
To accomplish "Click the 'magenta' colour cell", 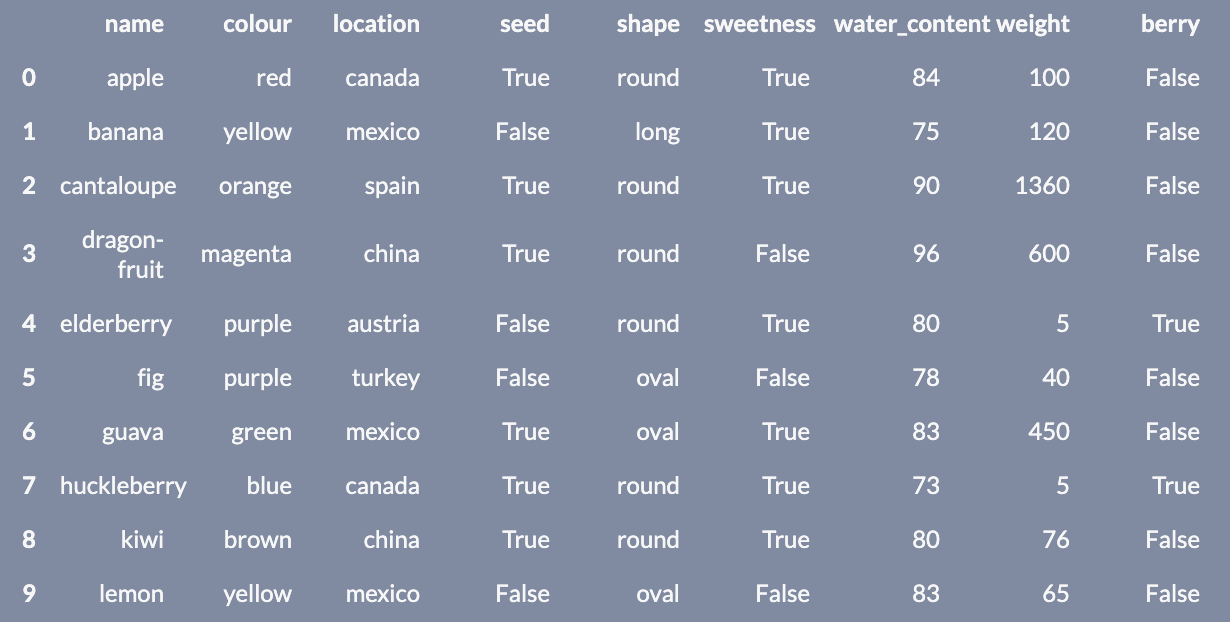I will tap(246, 254).
